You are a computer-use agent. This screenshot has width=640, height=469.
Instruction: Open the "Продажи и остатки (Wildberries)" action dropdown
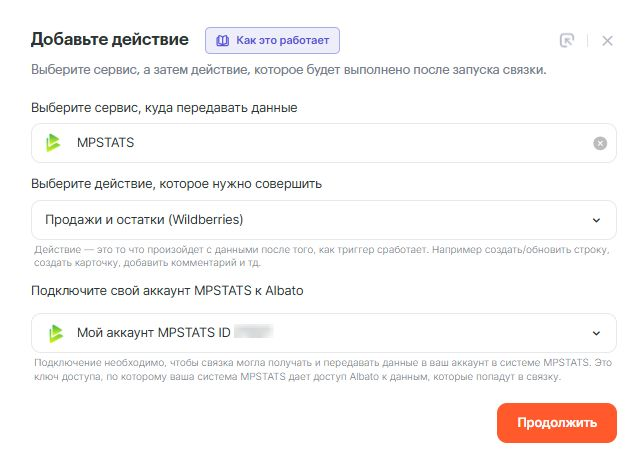click(300, 220)
